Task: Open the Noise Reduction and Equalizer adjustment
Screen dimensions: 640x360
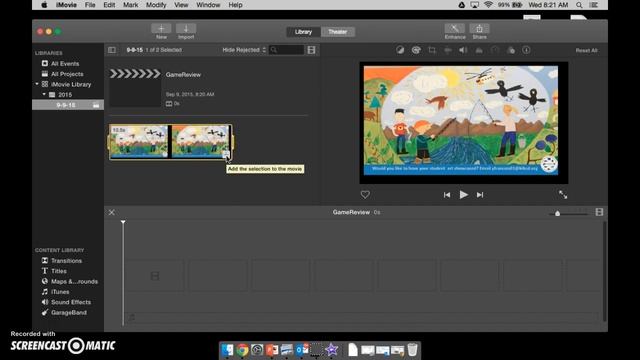Action: 479,50
